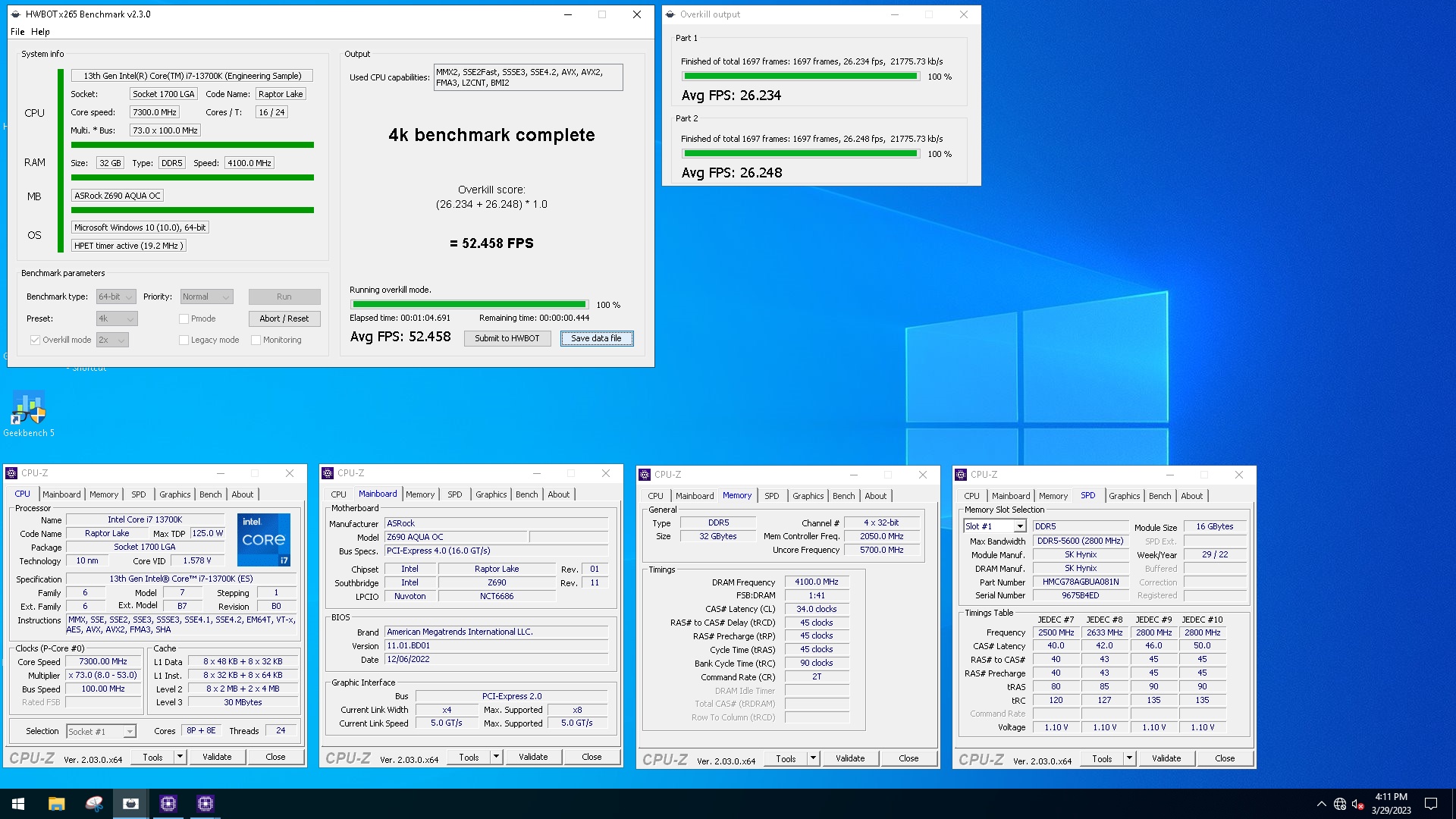Open the File menu in HWBOT

click(17, 32)
